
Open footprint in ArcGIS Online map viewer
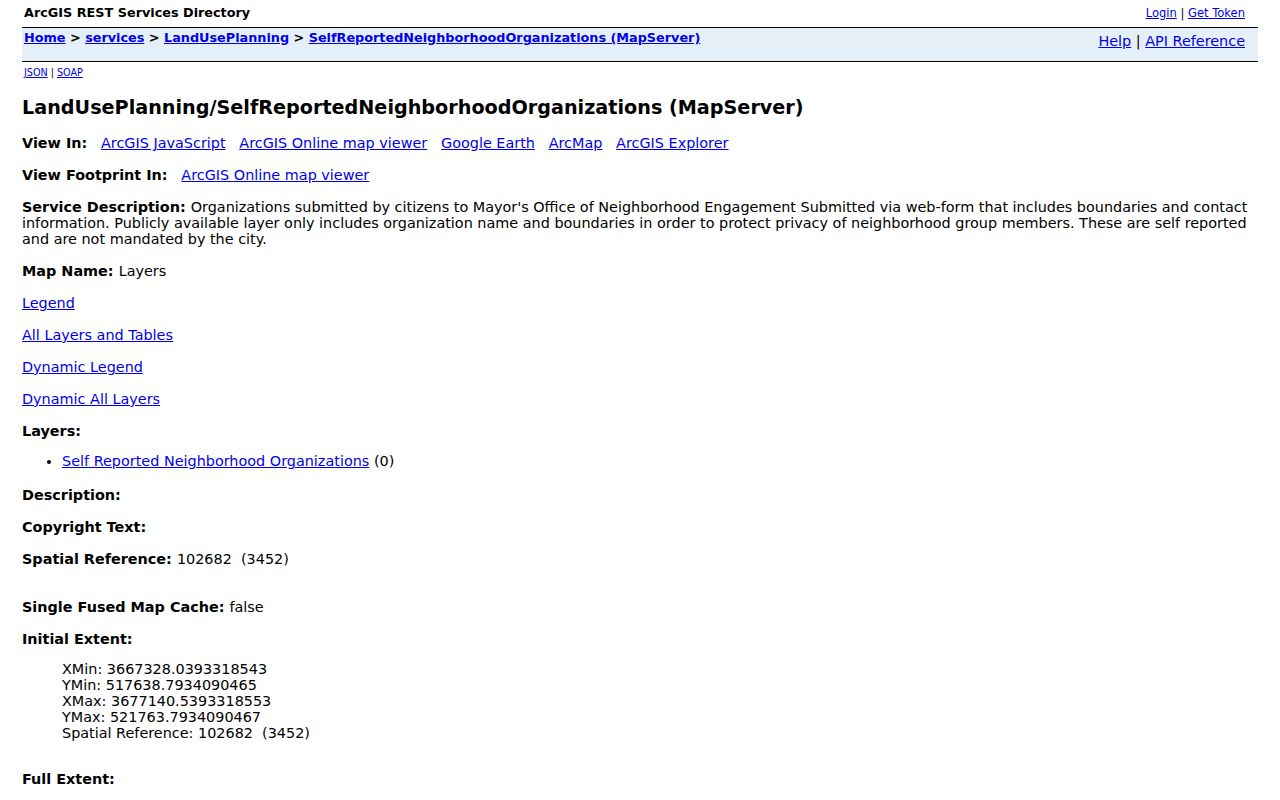point(275,175)
